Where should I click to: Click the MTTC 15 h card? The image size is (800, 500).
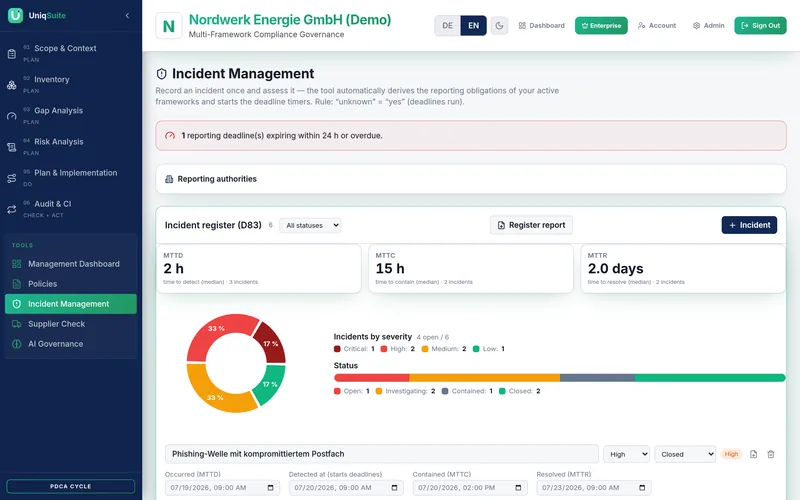click(470, 268)
